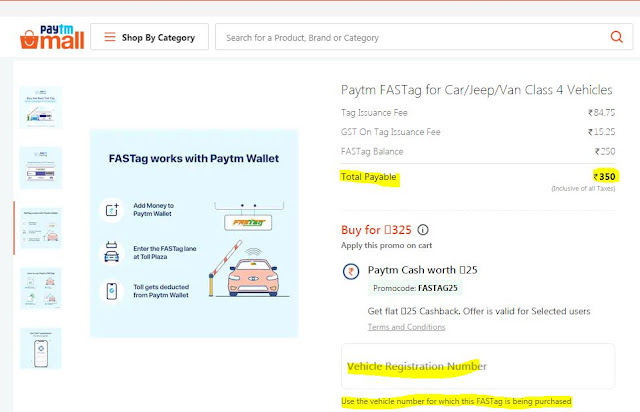Click the Get flat 25 Cashback offer text

point(479,311)
